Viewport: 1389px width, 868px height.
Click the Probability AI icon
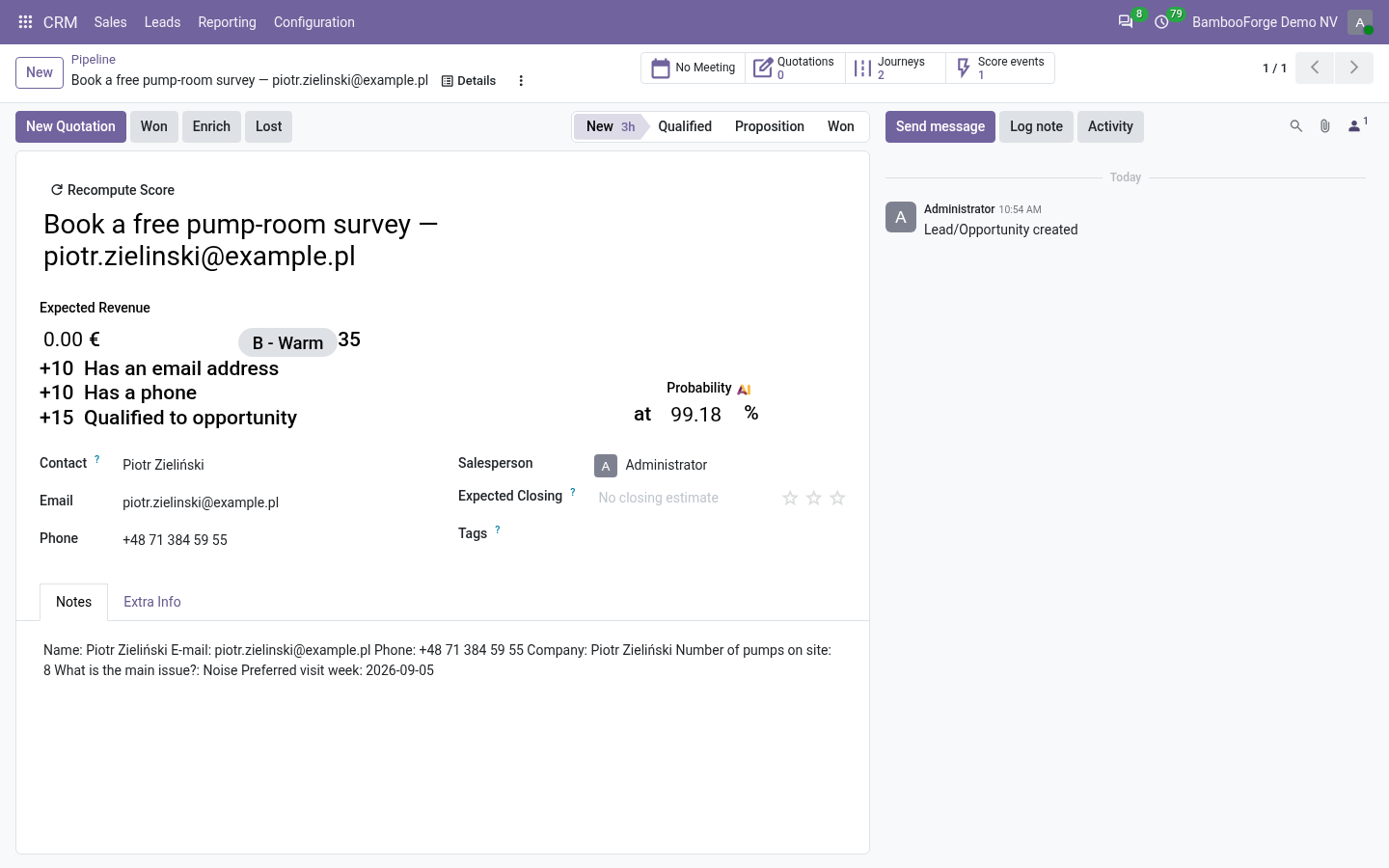744,390
